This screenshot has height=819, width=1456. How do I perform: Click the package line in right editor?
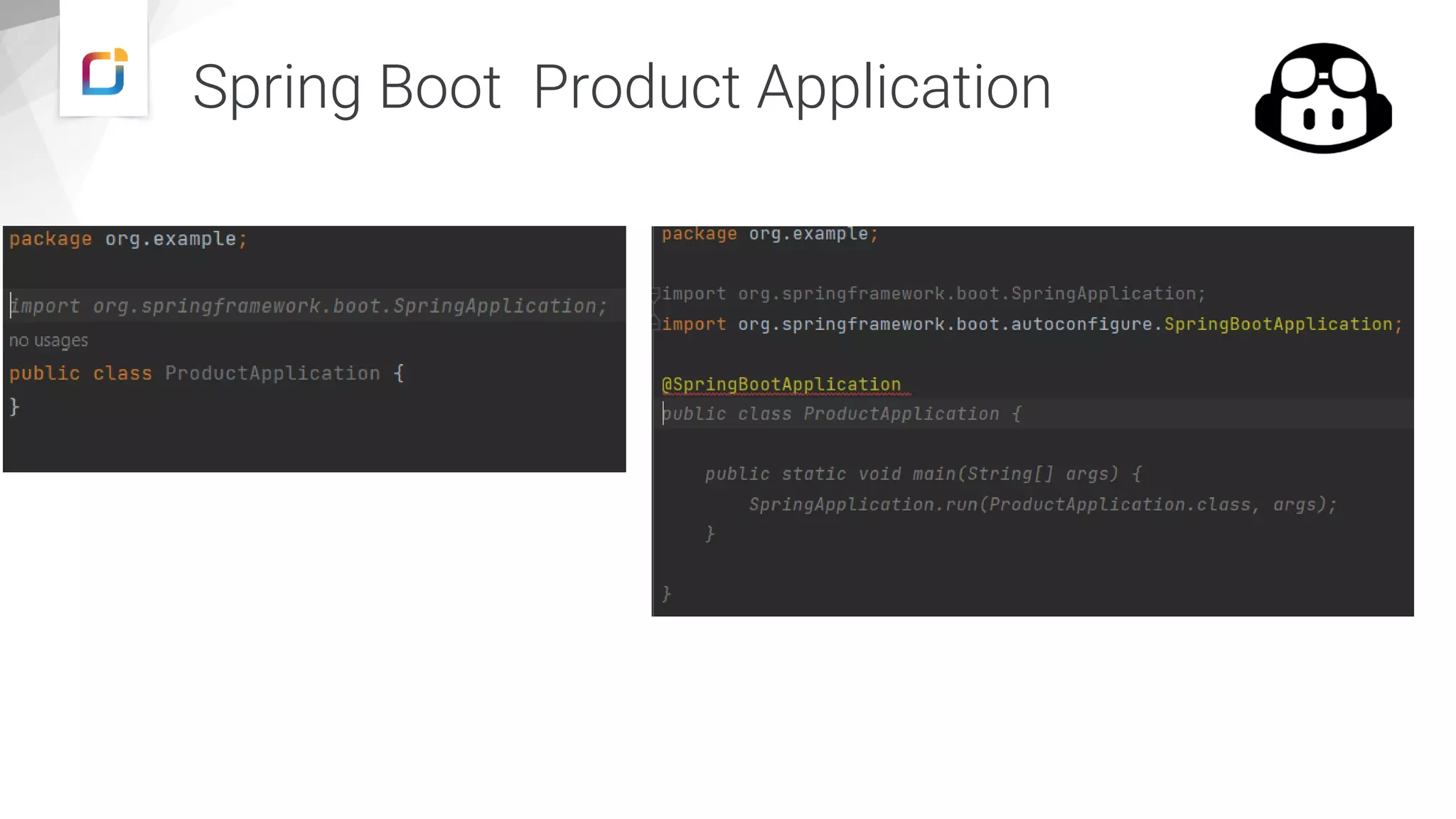tap(770, 234)
